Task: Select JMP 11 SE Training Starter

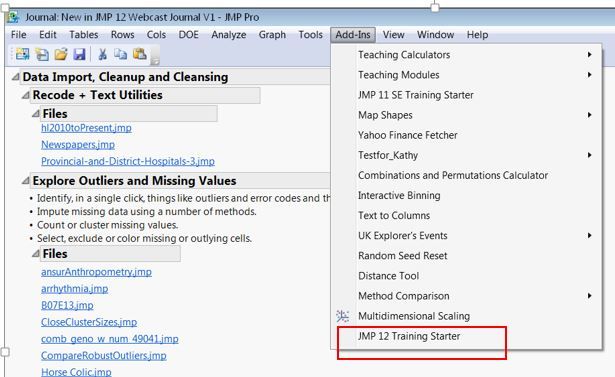Action: [467, 95]
